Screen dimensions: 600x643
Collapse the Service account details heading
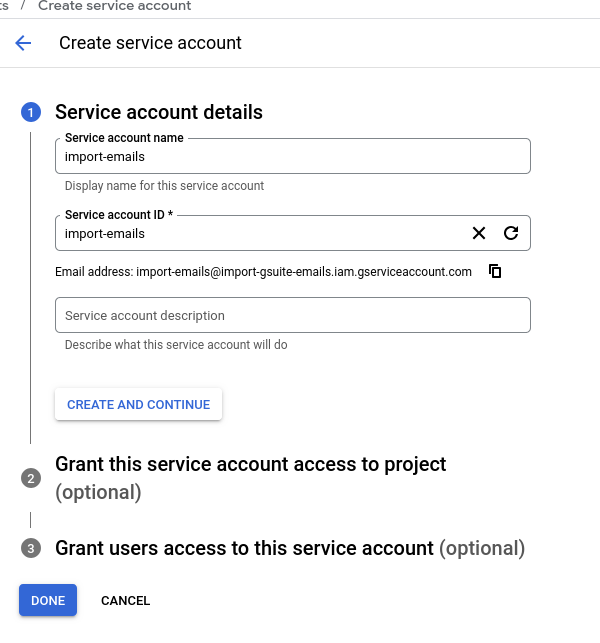[x=159, y=112]
